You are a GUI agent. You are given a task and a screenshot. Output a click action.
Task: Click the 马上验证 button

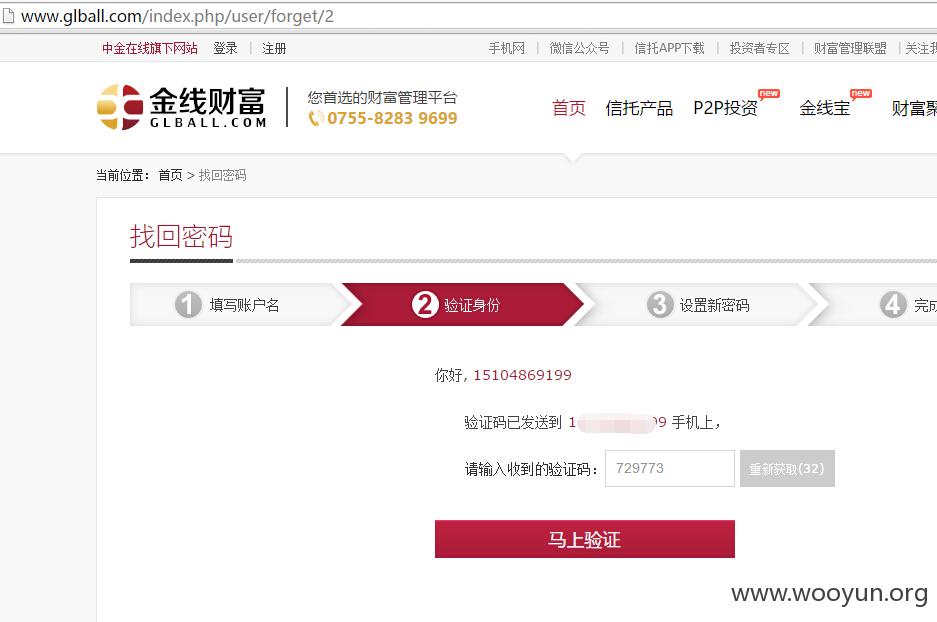click(584, 539)
